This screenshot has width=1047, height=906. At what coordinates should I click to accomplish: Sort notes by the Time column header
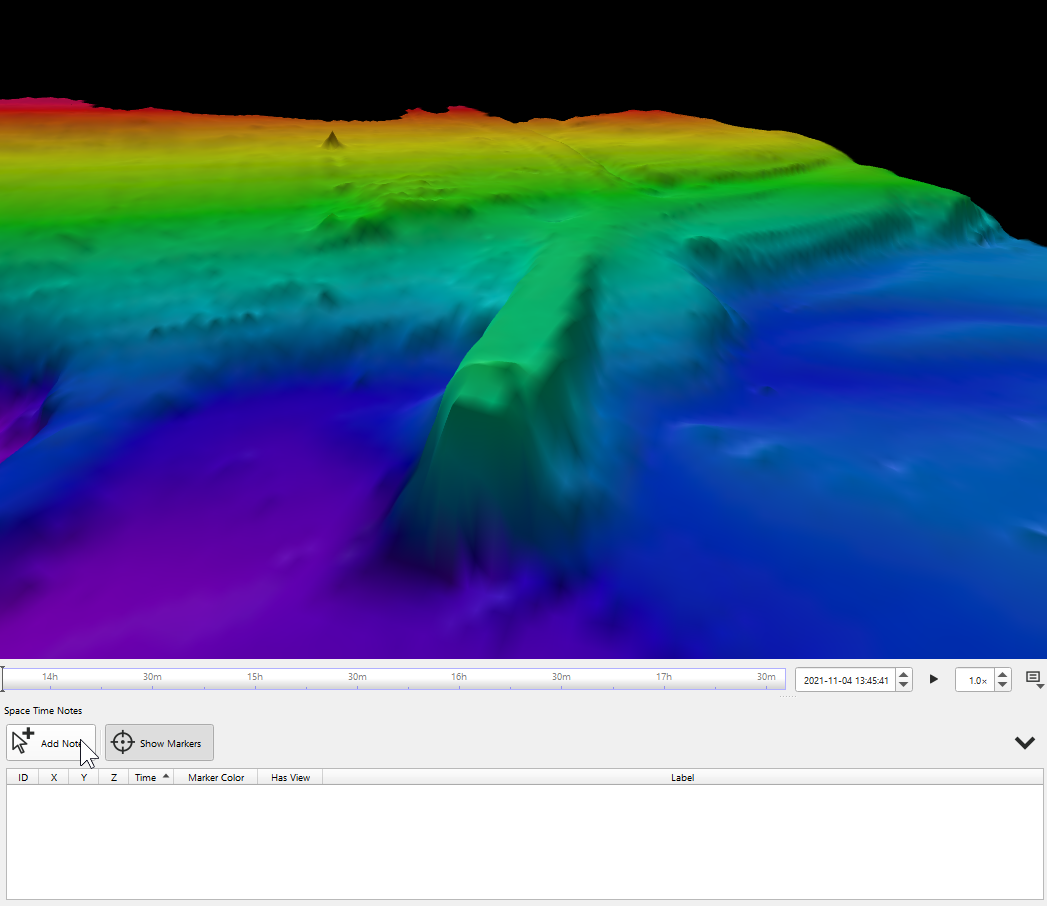point(151,777)
